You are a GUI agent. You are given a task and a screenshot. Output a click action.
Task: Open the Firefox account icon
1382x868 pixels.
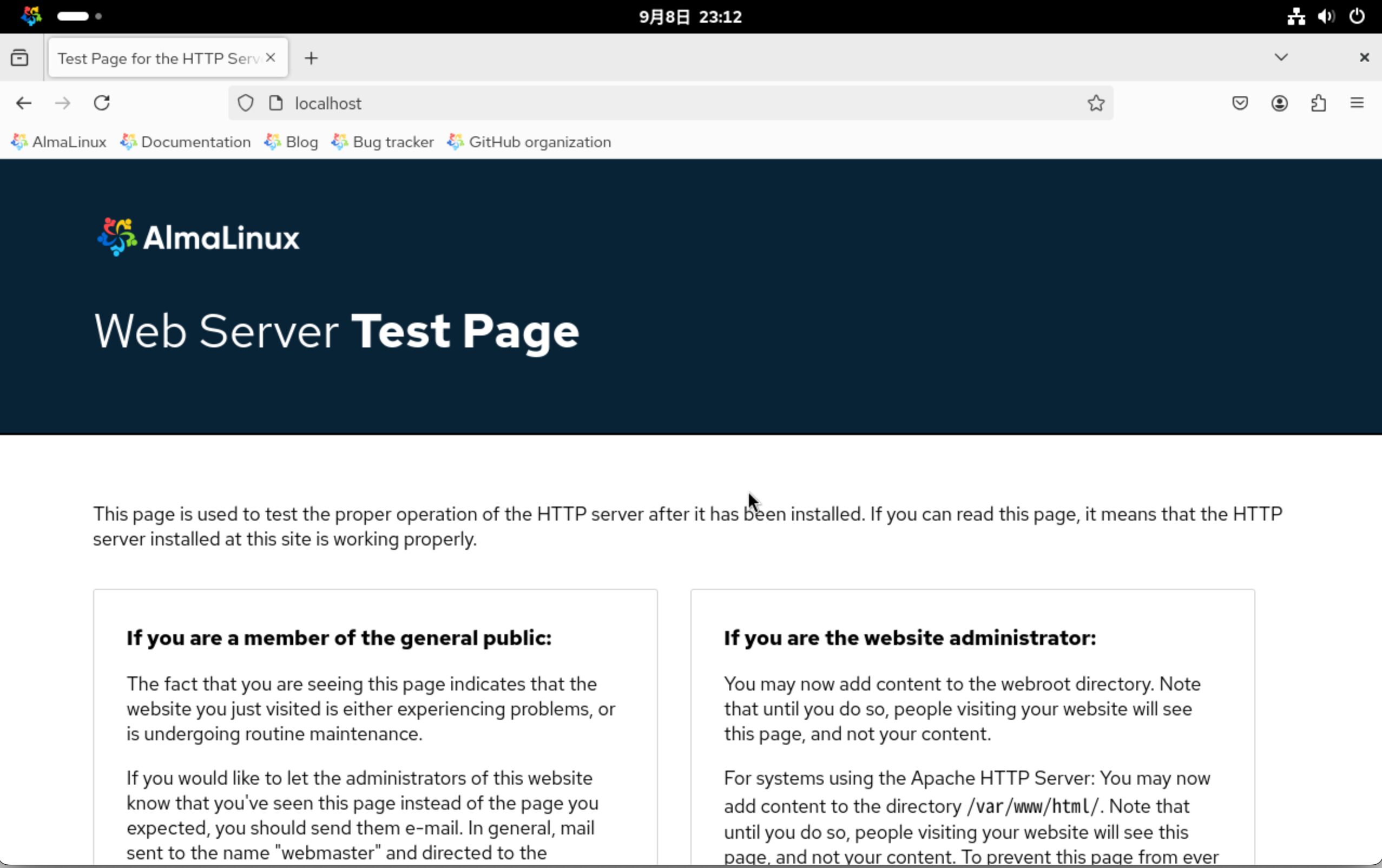point(1279,103)
